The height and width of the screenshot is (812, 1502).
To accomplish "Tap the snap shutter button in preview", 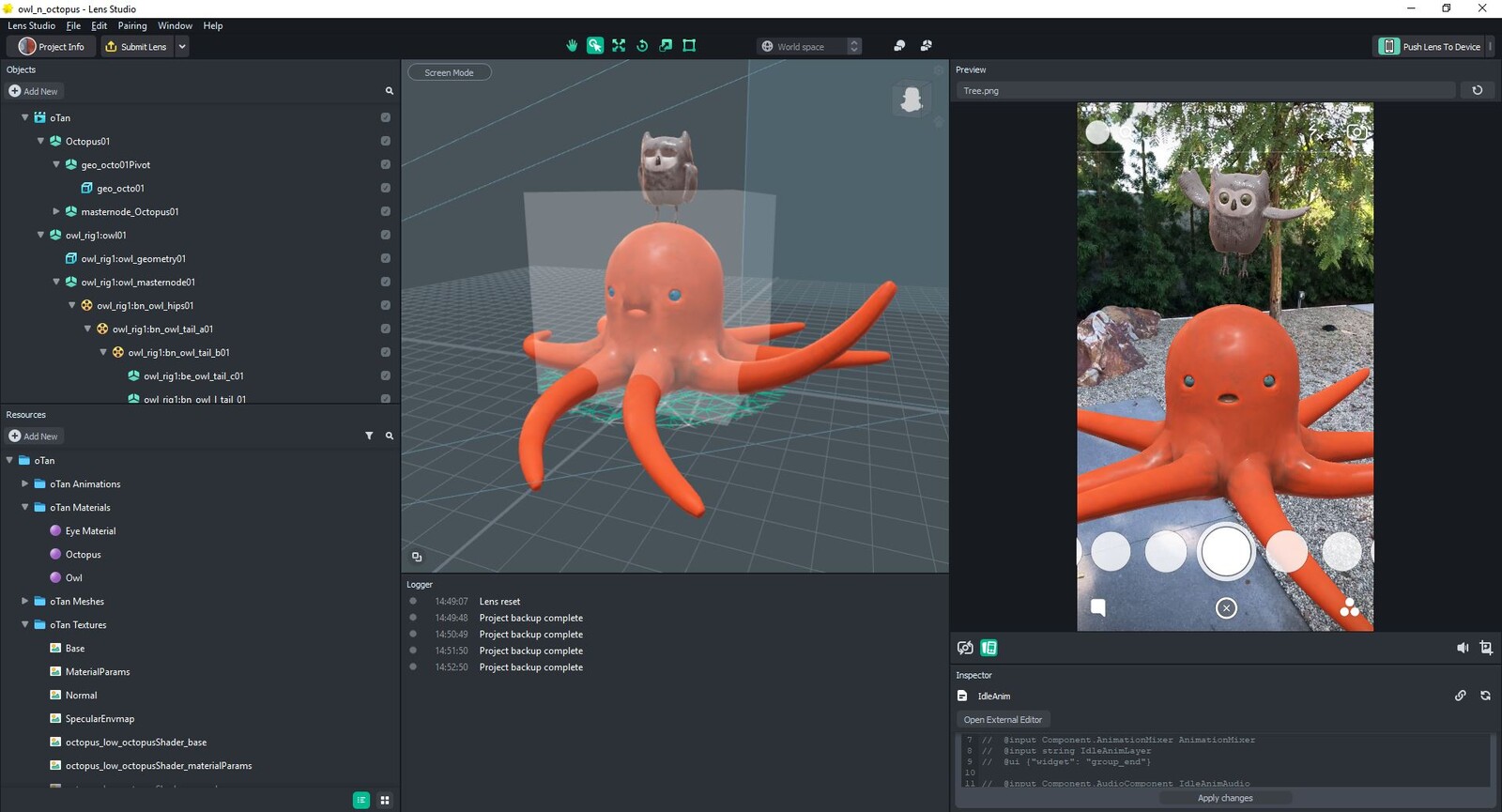I will [1226, 551].
